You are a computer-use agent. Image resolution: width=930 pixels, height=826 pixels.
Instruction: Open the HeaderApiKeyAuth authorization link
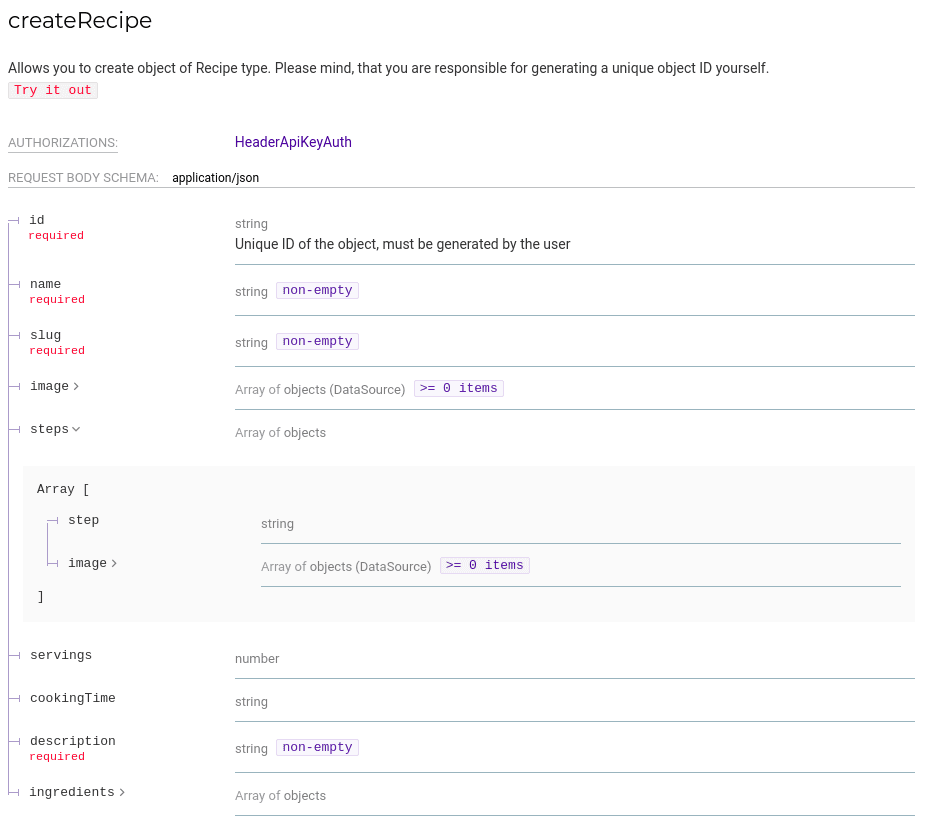(293, 142)
